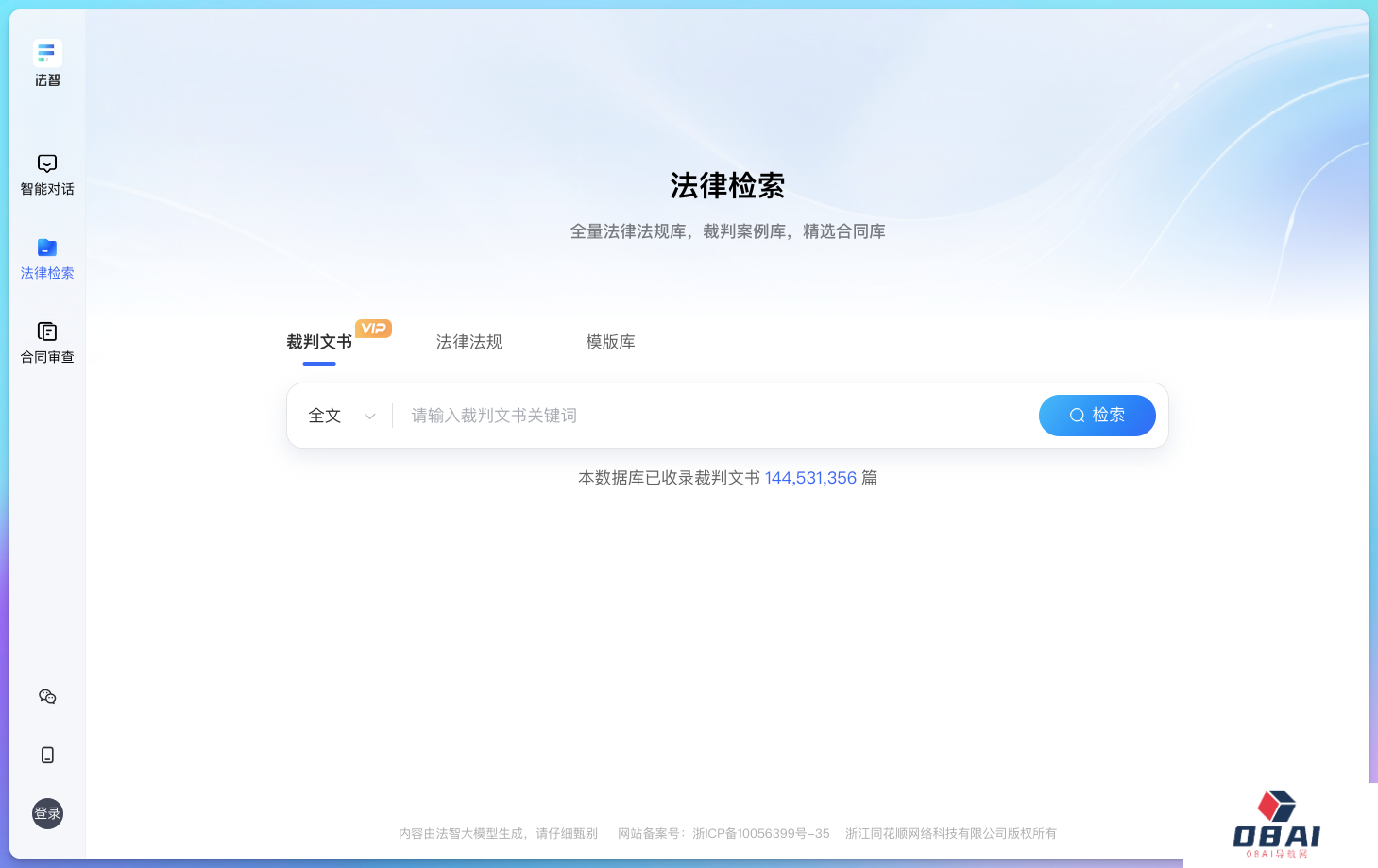Click the 浙江同花顺网络科技有限公司版权所有 footer text
Screen dimensions: 1378x868
click(x=950, y=834)
